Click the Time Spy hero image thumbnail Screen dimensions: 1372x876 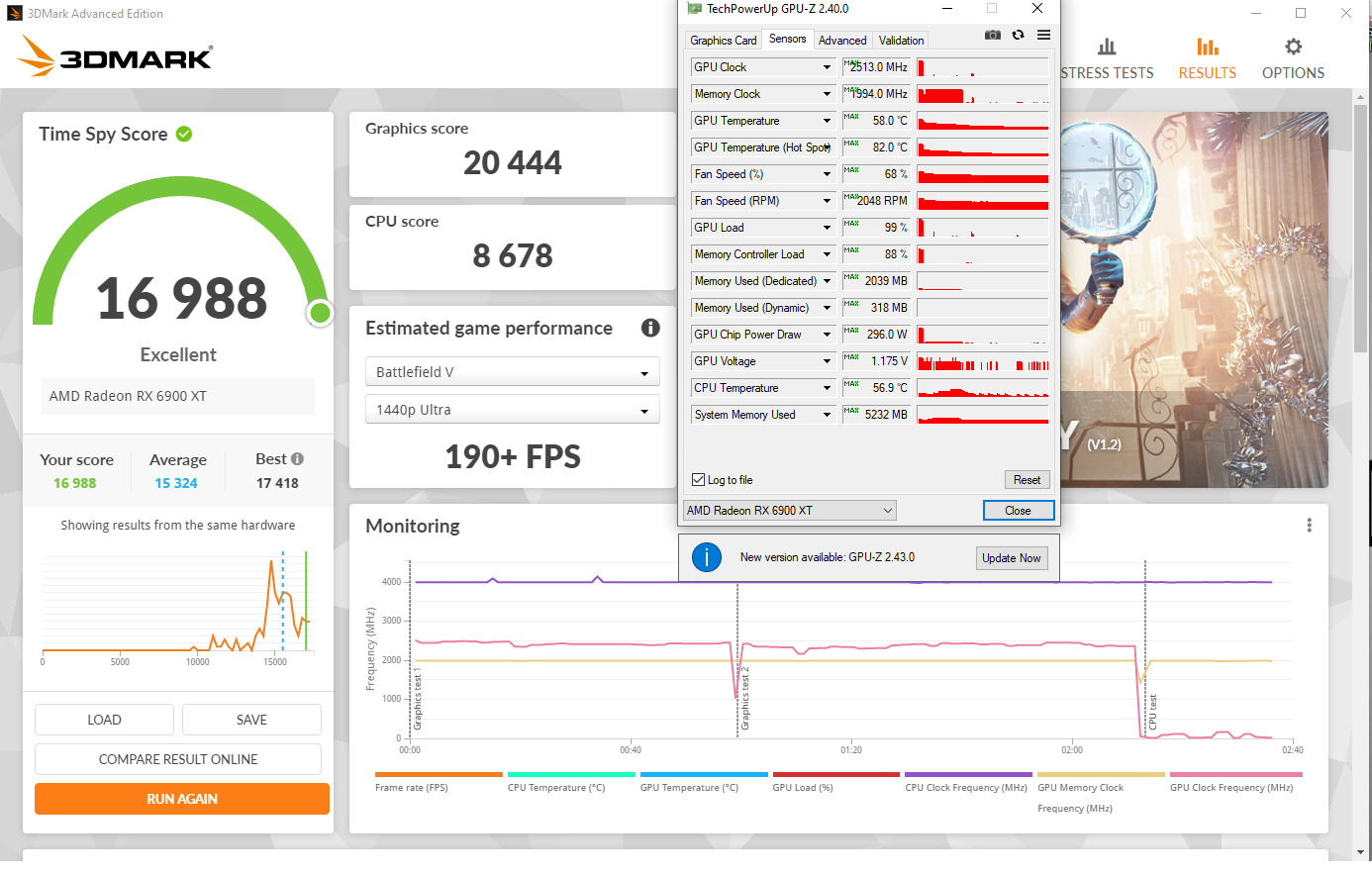[x=1194, y=299]
